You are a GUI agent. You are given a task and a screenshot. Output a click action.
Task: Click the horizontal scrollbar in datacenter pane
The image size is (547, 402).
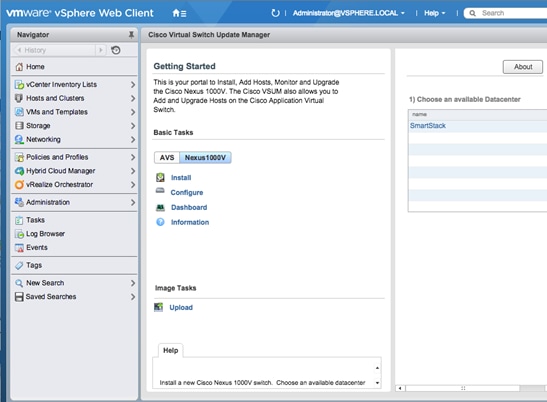pyautogui.click(x=463, y=388)
